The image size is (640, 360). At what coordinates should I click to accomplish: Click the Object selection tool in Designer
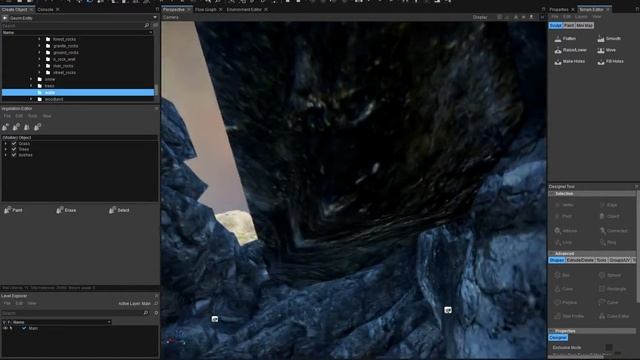click(609, 216)
